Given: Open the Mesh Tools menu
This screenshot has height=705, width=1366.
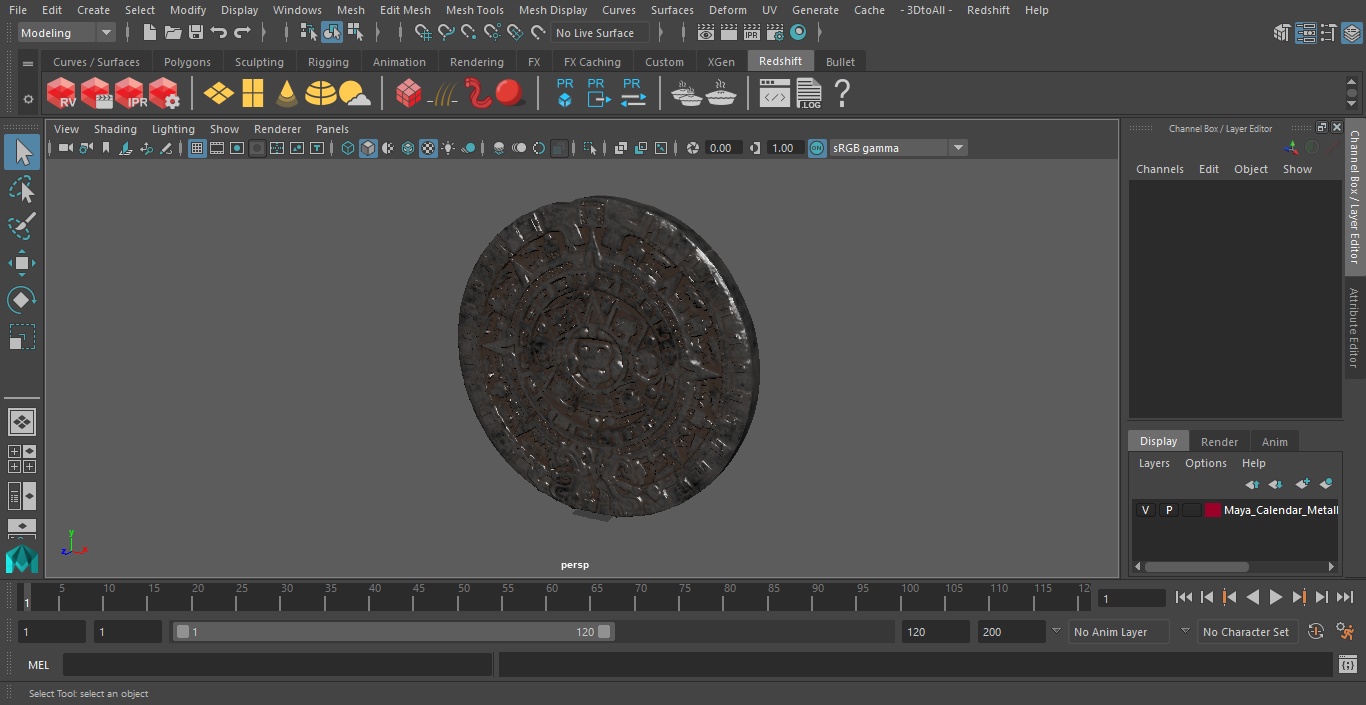Looking at the screenshot, I should tap(474, 10).
